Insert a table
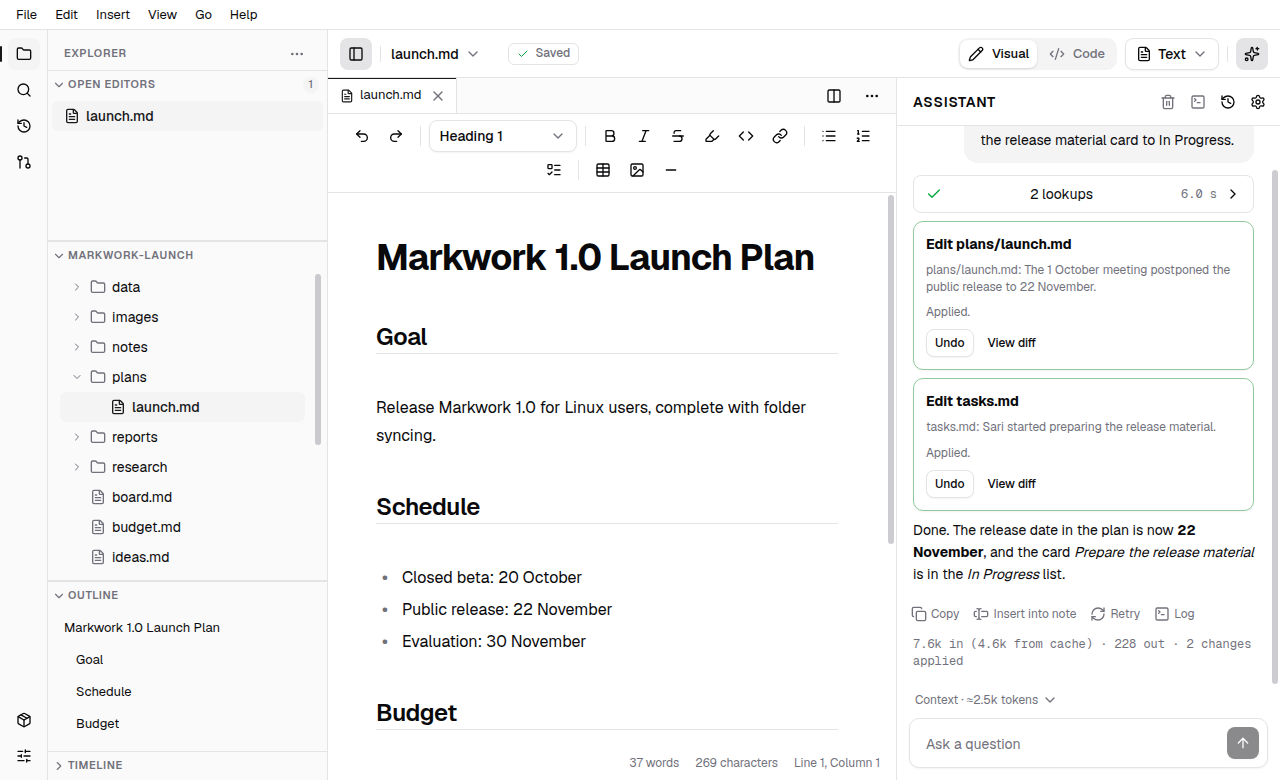Screen dimensions: 1280x780 [603, 170]
